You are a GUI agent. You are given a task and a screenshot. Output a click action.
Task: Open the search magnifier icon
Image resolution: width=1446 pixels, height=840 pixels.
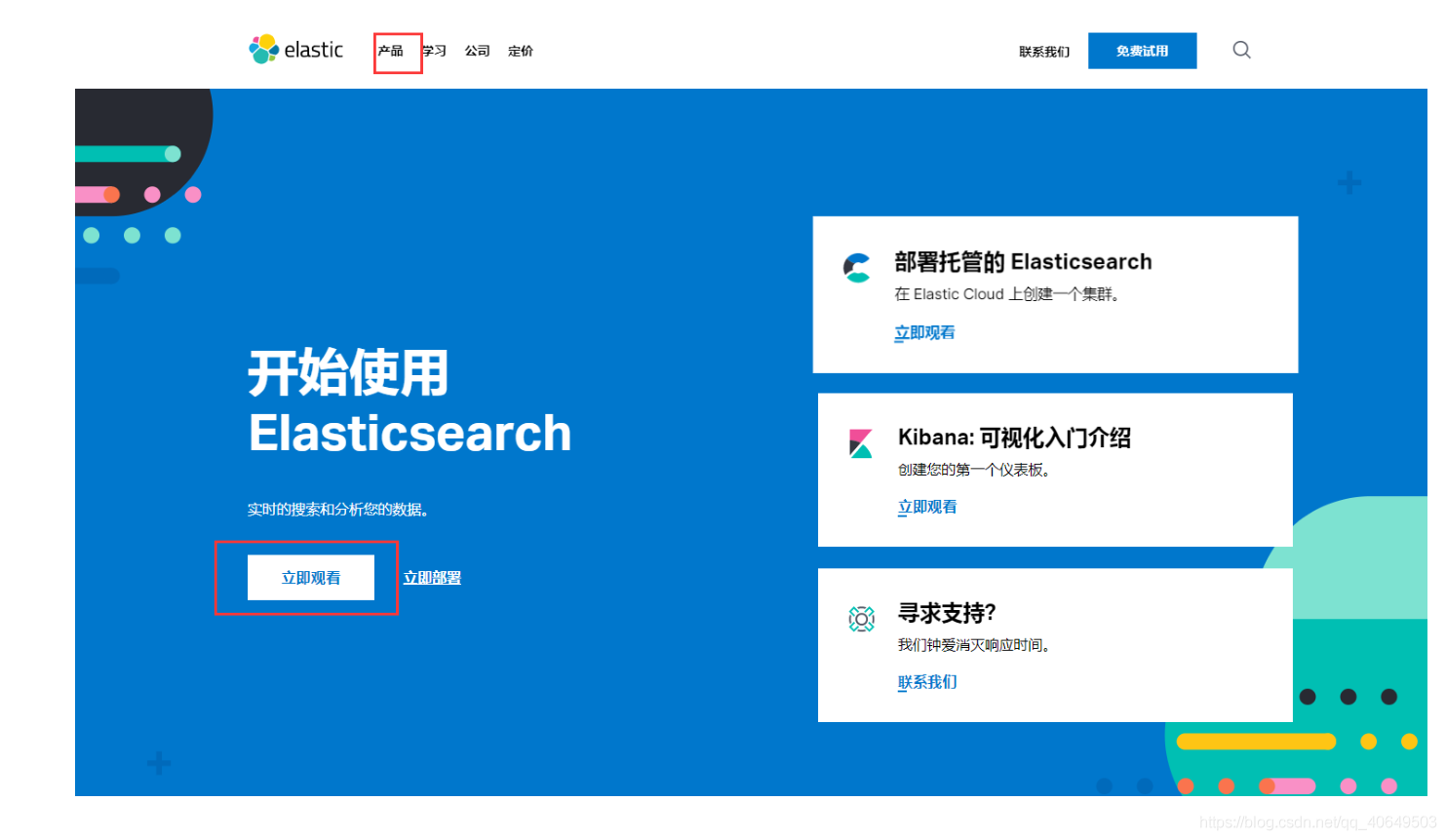(x=1241, y=50)
